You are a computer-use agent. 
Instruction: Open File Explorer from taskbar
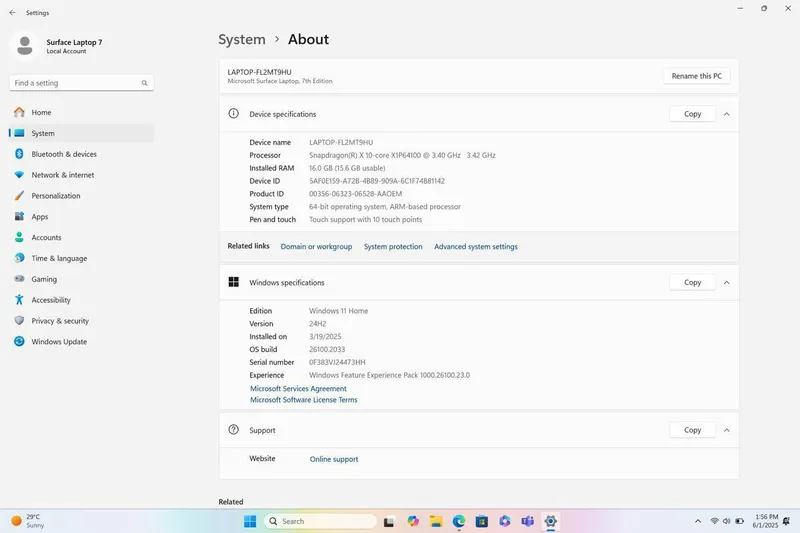click(x=436, y=521)
